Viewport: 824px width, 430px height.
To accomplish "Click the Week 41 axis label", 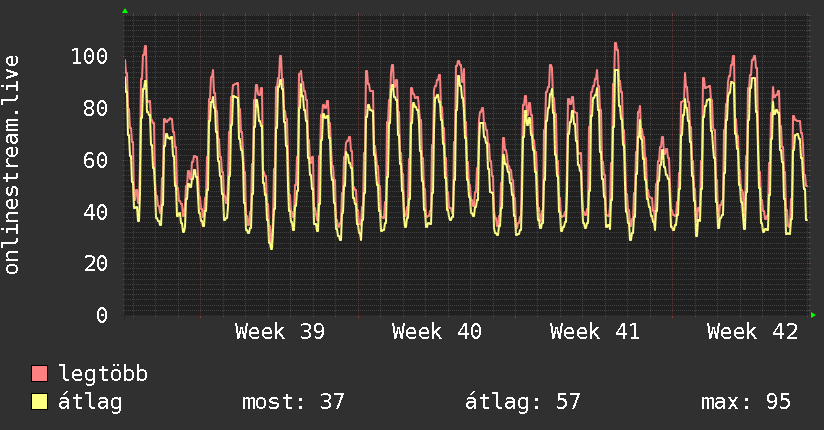I will [x=594, y=332].
